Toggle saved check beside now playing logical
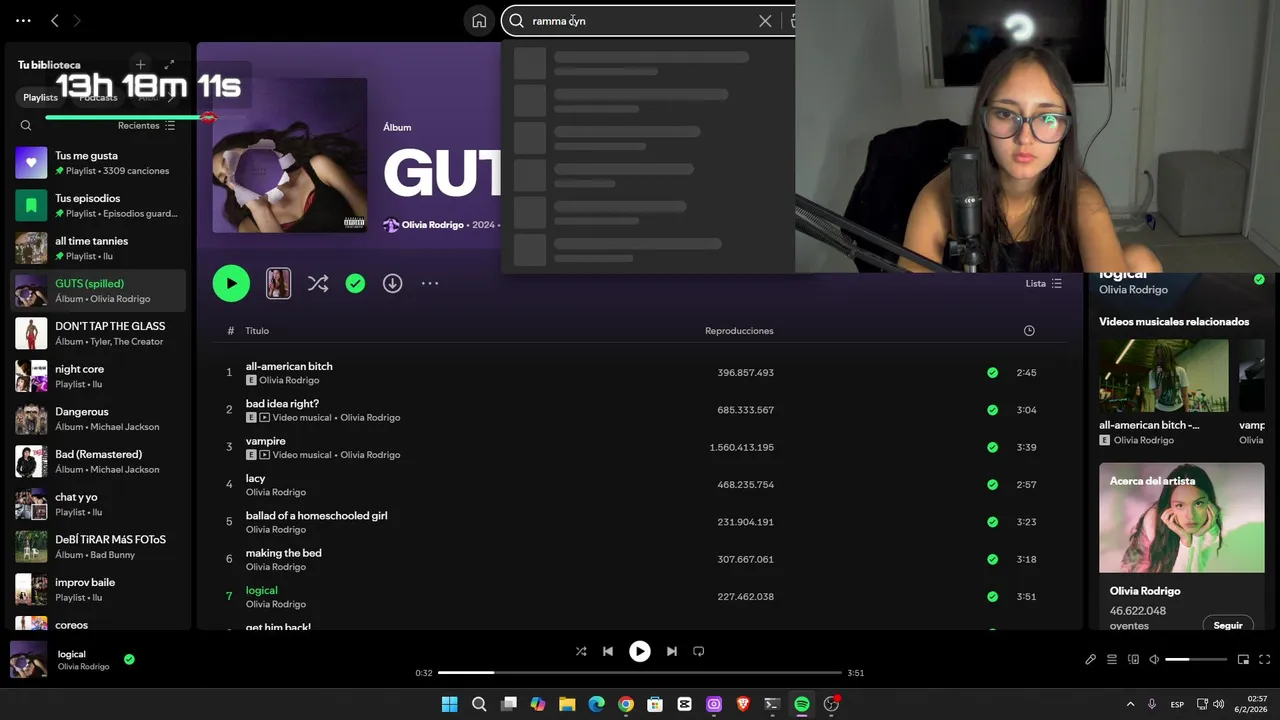Screen dimensions: 1280x720 129,659
